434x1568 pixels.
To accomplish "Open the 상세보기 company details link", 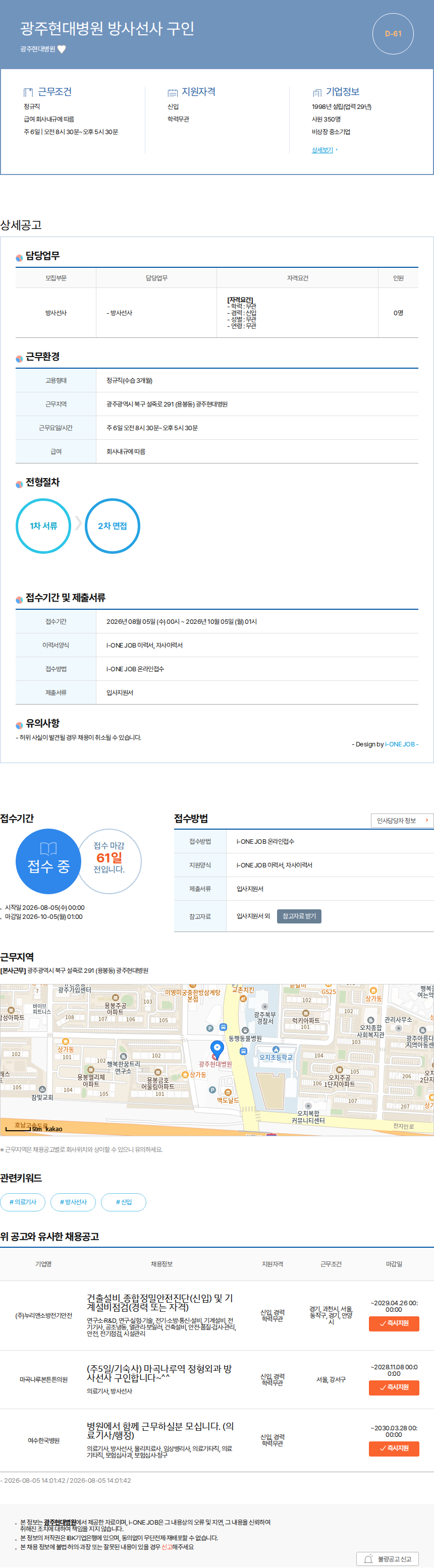I will coord(322,150).
